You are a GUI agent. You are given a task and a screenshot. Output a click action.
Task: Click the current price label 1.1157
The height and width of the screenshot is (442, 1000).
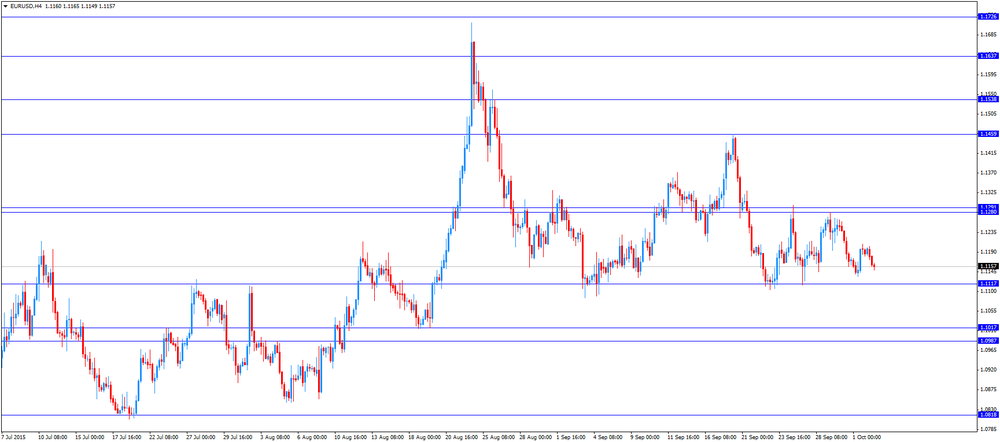[x=988, y=266]
